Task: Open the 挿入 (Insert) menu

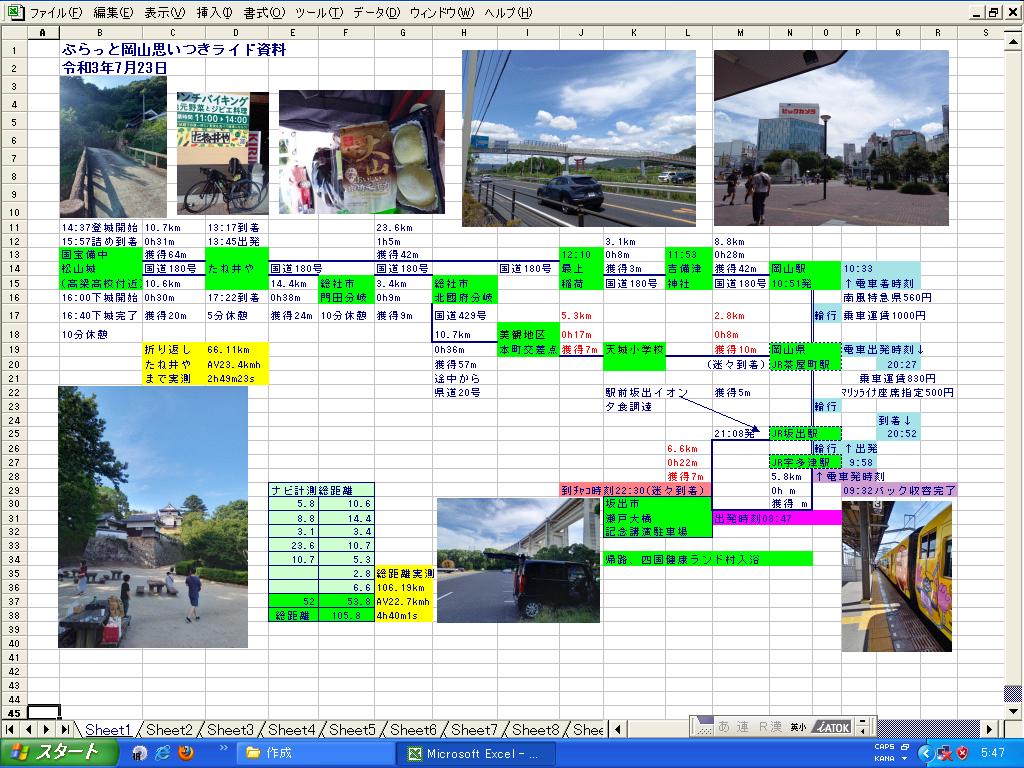Action: coord(214,12)
